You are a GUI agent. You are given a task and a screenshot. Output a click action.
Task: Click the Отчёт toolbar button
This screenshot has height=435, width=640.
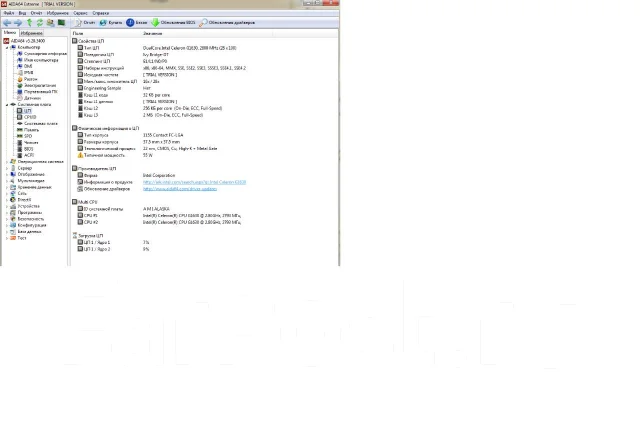click(85, 23)
